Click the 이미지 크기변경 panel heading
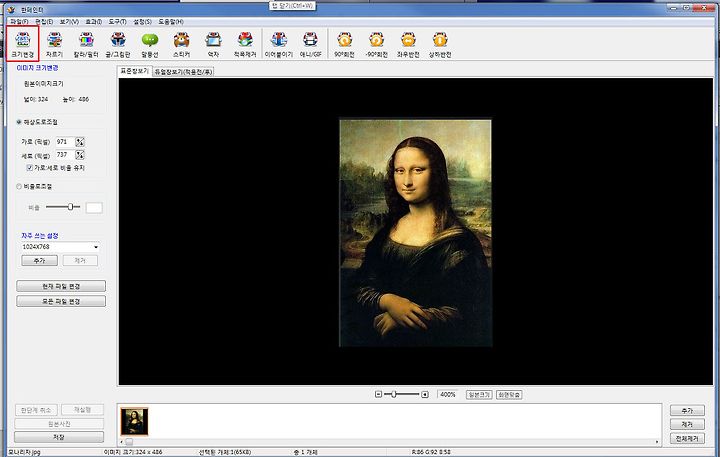Image resolution: width=720 pixels, height=457 pixels. (37, 68)
